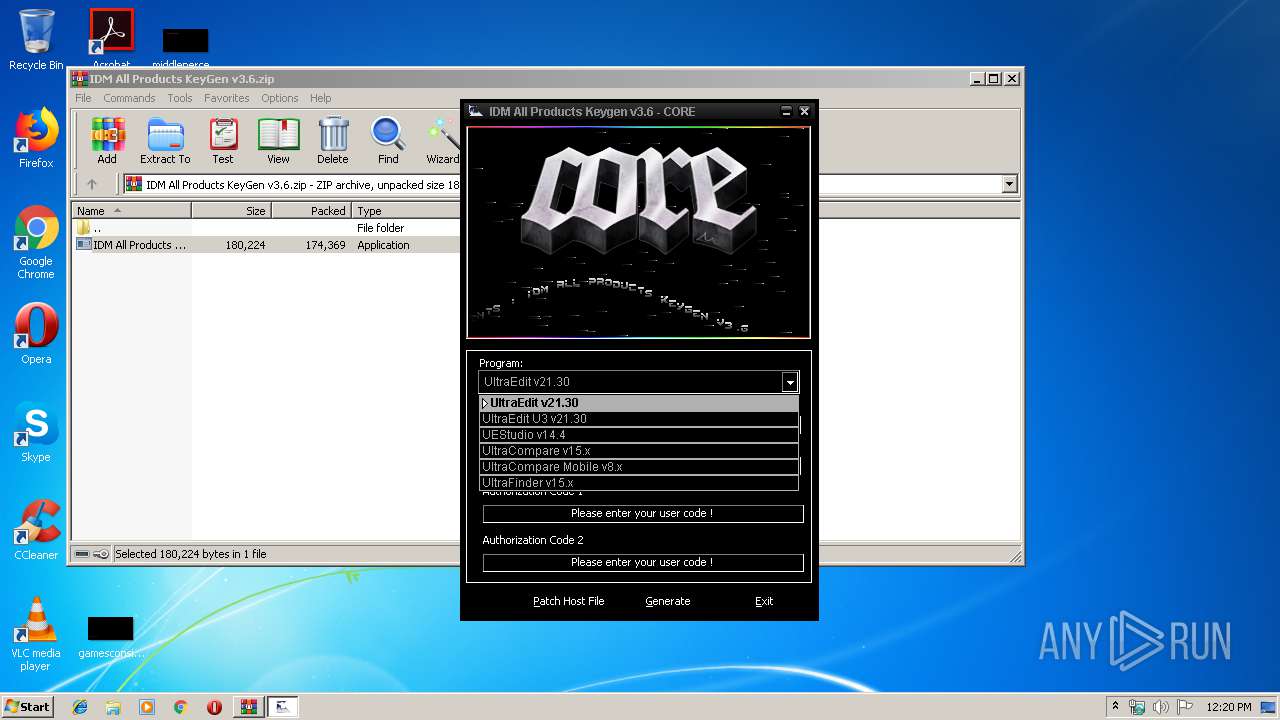The width and height of the screenshot is (1280, 720).
Task: Select the Firefox desktop shortcut
Action: (36, 138)
